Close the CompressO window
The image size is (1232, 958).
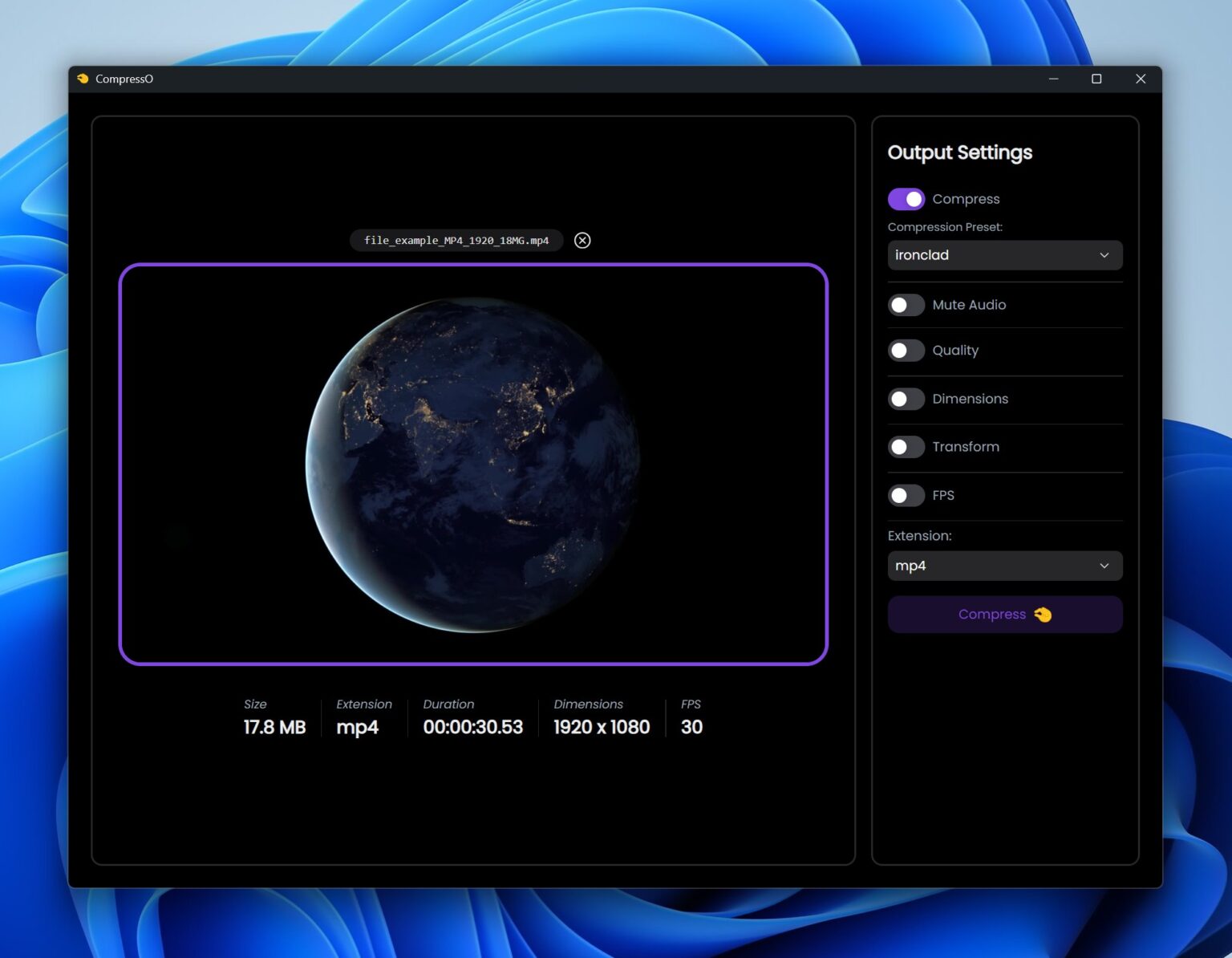(x=1140, y=79)
